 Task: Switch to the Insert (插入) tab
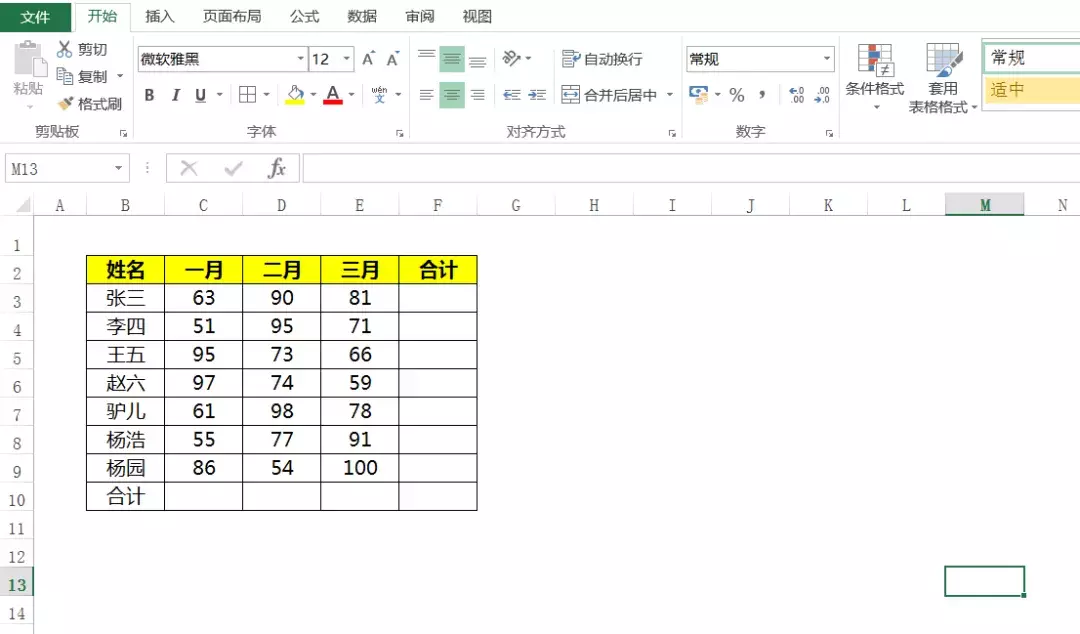click(160, 17)
